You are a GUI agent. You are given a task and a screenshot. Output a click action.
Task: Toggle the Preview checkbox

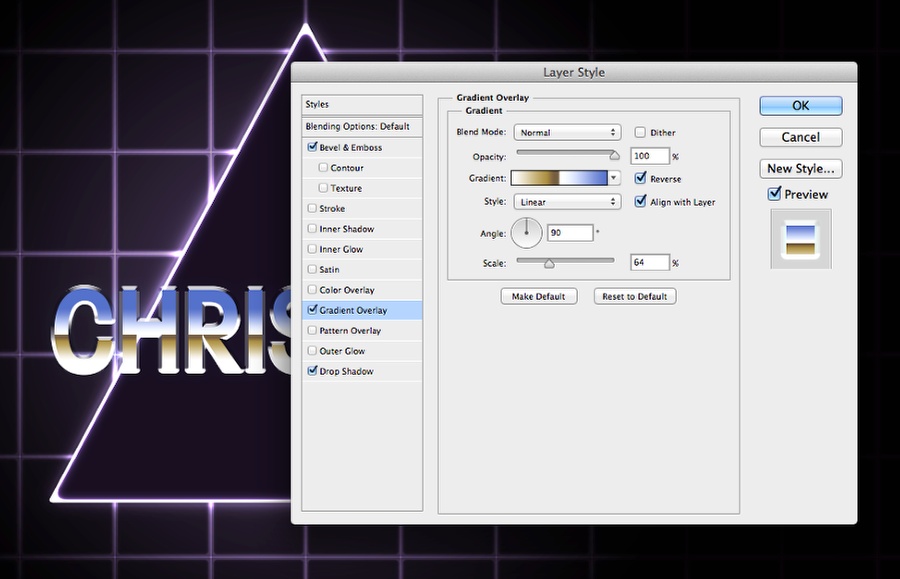(774, 194)
